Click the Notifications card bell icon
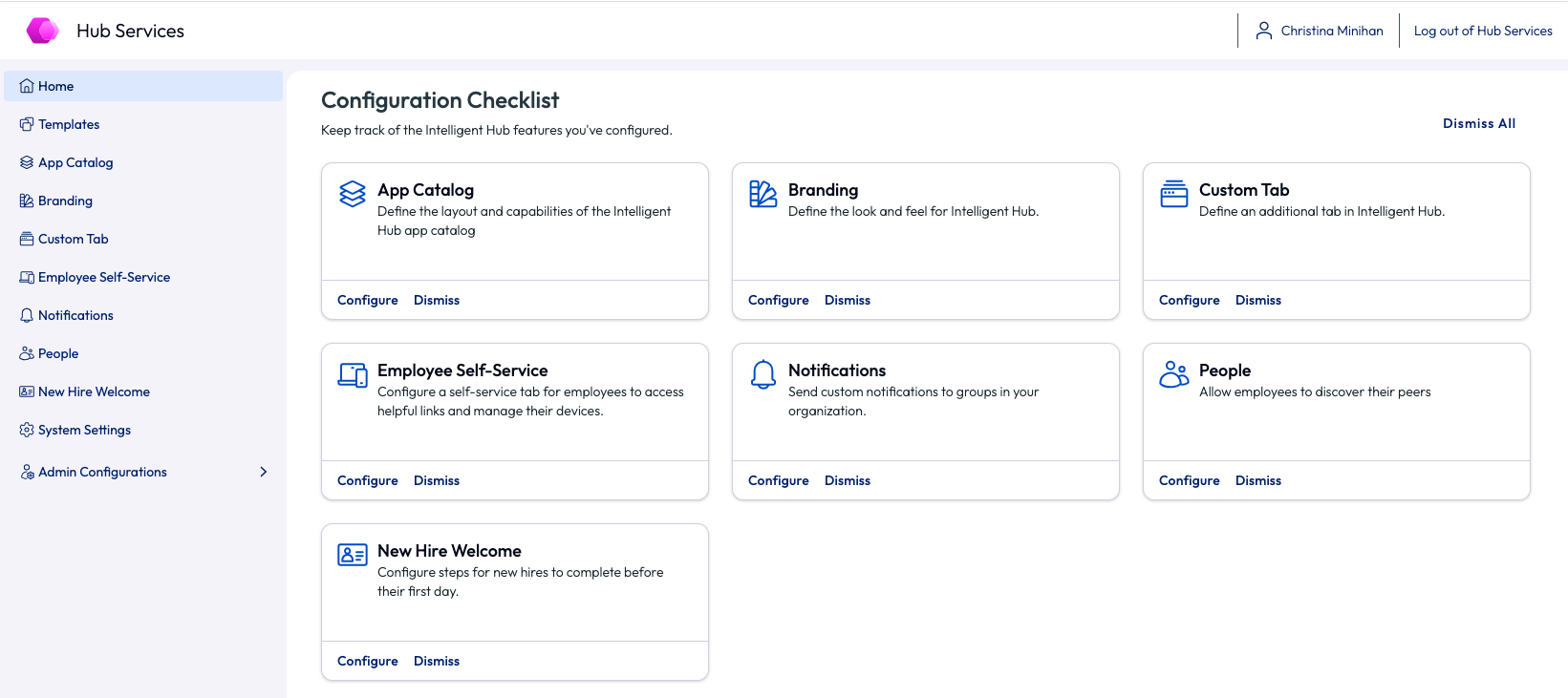This screenshot has width=1568, height=698. 763,374
